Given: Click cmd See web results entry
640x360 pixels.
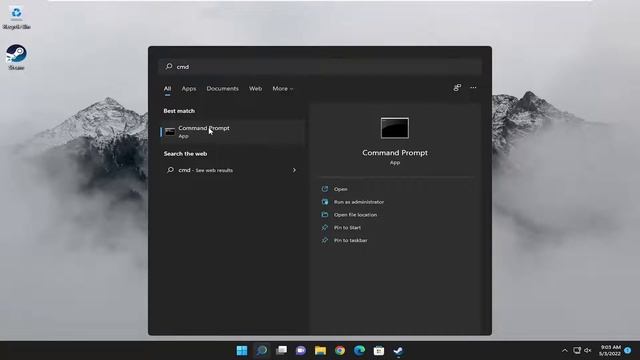Looking at the screenshot, I should click(232, 170).
